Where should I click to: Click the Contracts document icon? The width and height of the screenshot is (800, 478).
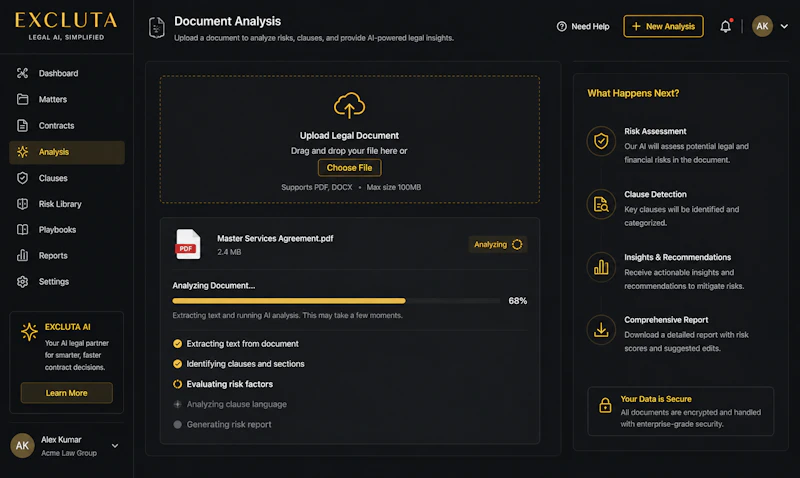[x=22, y=125]
